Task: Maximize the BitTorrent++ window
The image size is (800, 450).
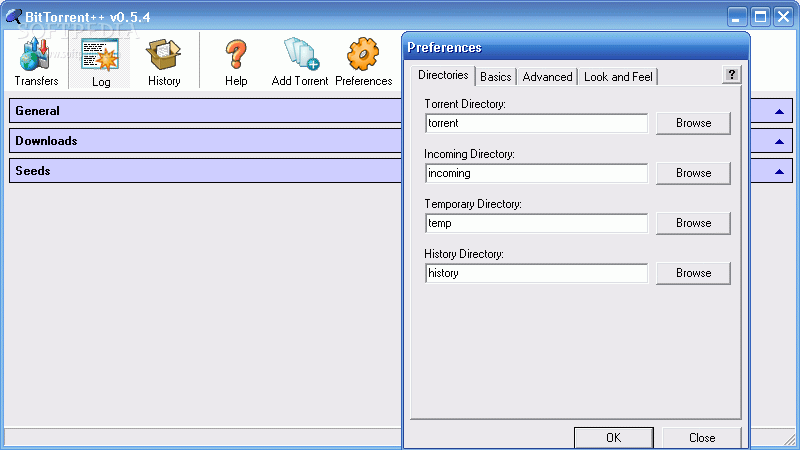Action: click(x=760, y=17)
